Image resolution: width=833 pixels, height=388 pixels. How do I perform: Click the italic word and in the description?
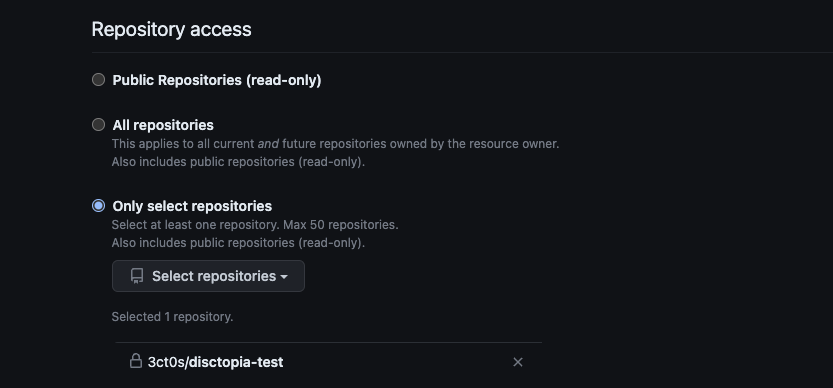coord(268,144)
